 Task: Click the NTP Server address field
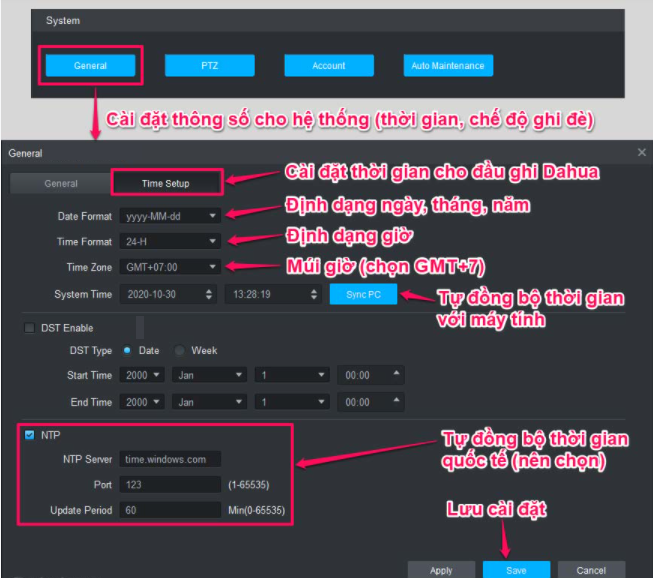point(169,459)
